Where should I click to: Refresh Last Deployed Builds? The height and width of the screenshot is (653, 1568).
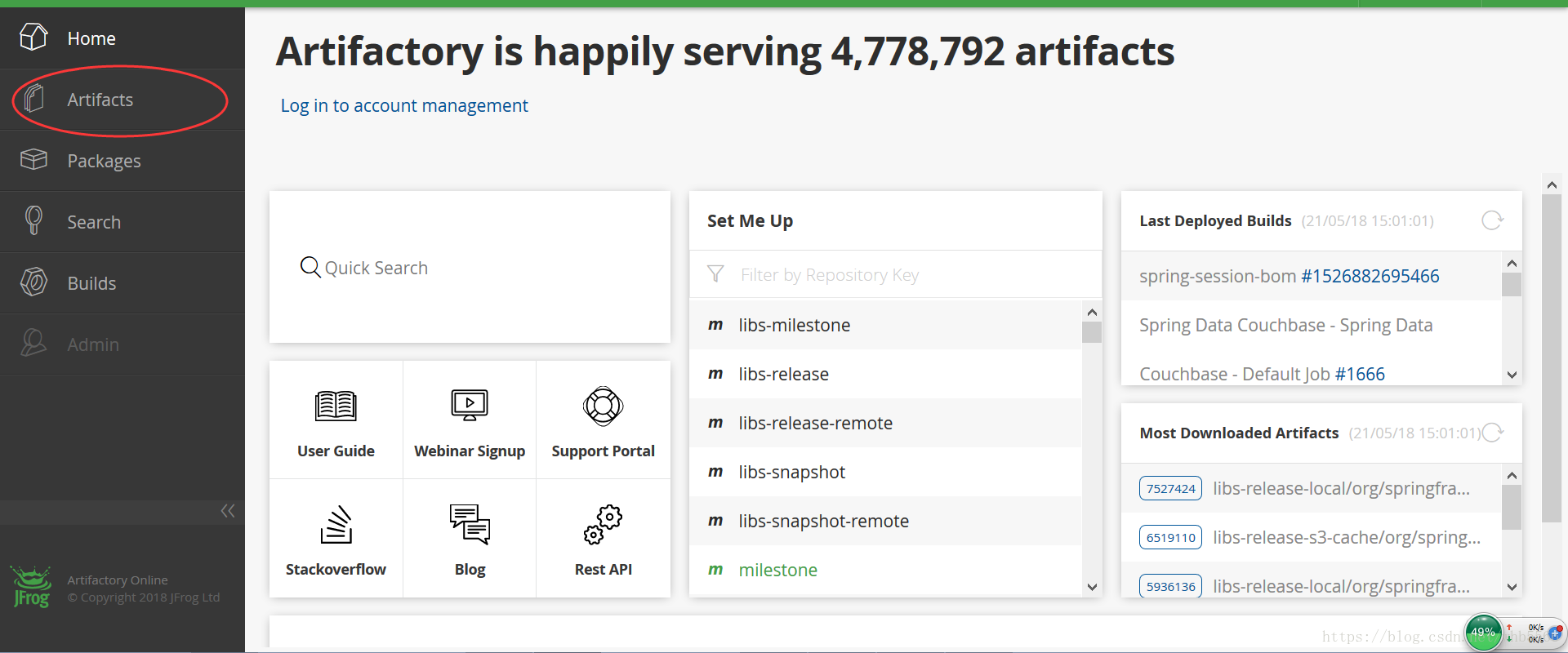(x=1492, y=220)
